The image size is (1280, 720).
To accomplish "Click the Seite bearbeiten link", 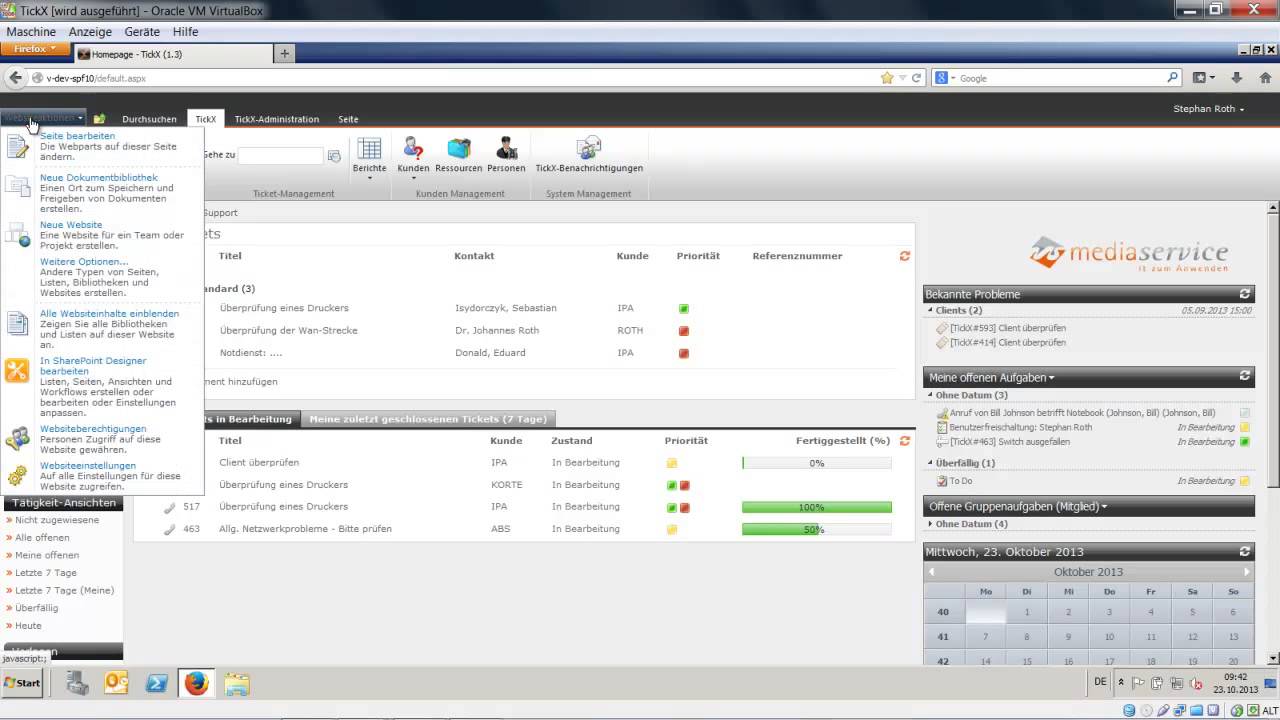I will (77, 136).
